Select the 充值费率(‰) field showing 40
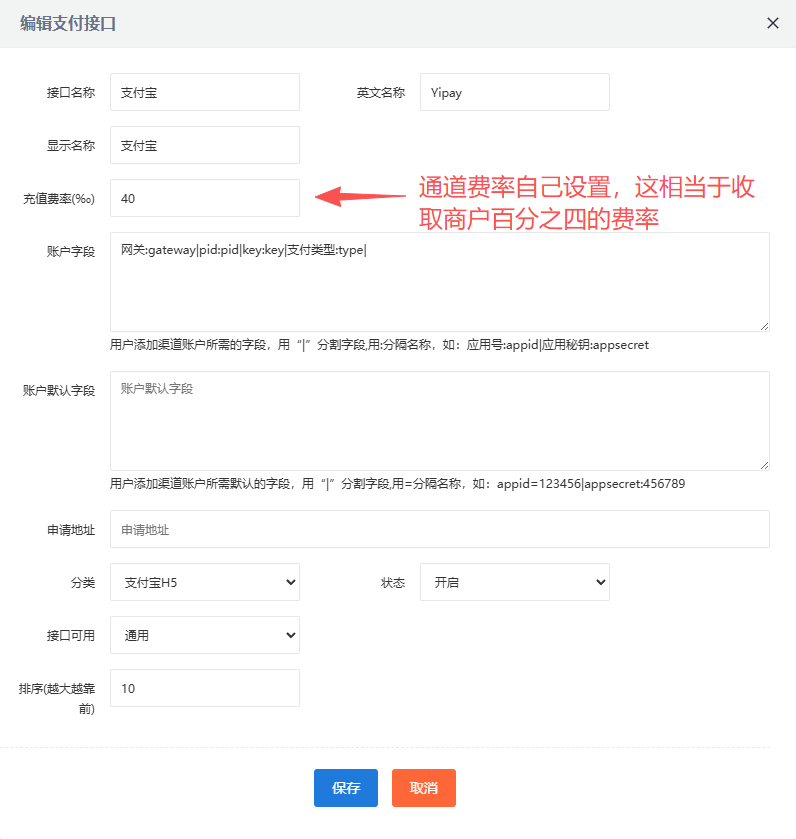Image resolution: width=796 pixels, height=839 pixels. click(204, 198)
